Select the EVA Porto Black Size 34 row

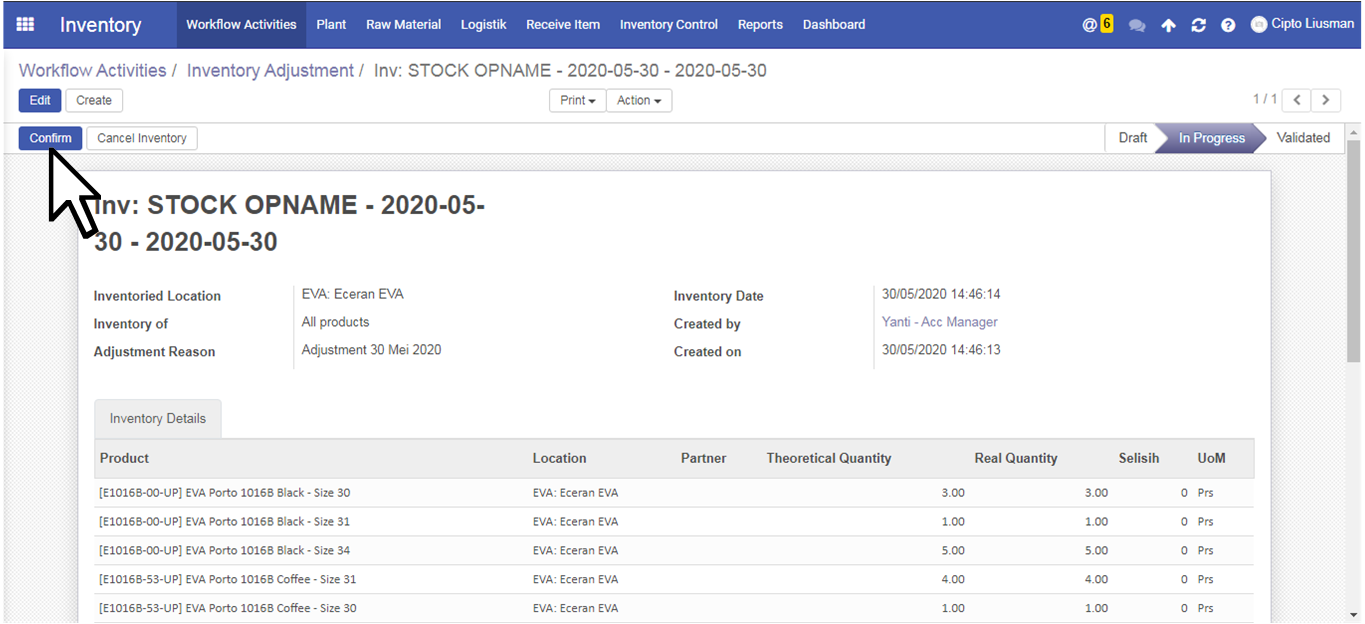[x=225, y=550]
